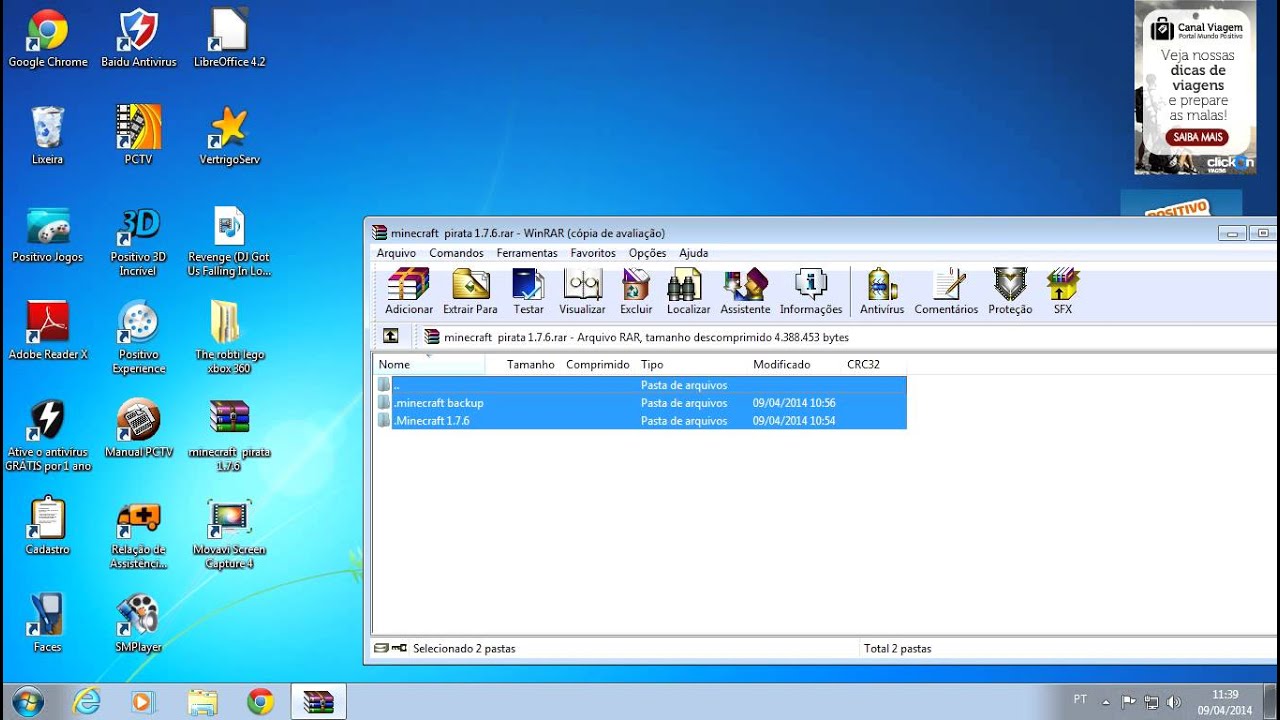Open the Ferramentas menu
1280x720 pixels.
(527, 253)
